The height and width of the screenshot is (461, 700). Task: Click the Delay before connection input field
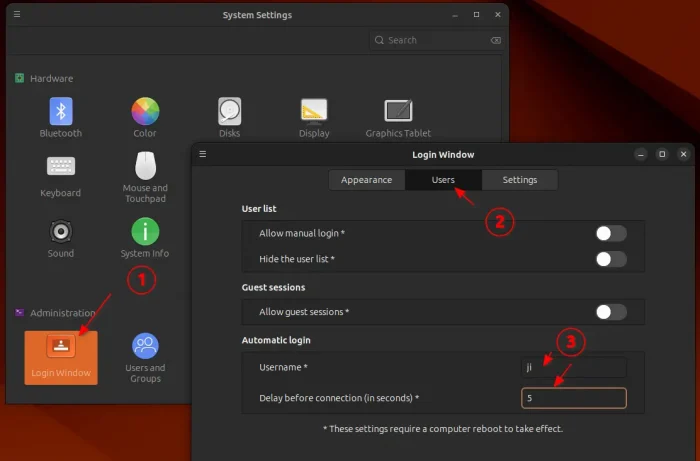[573, 398]
